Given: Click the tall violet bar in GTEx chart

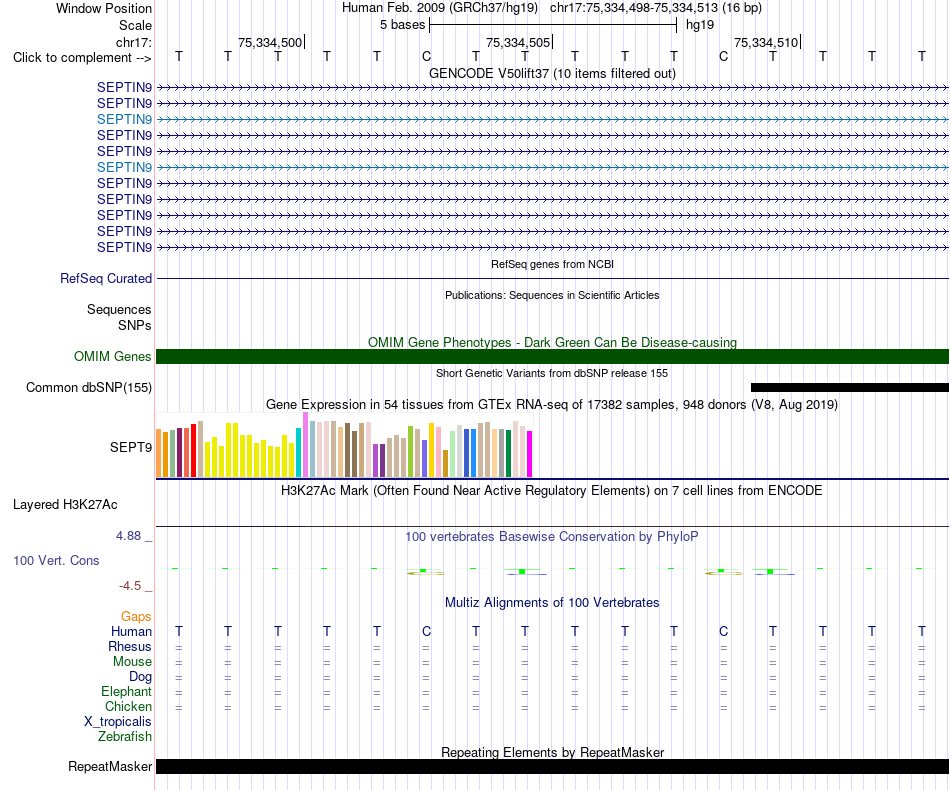Looking at the screenshot, I should coord(305,445).
